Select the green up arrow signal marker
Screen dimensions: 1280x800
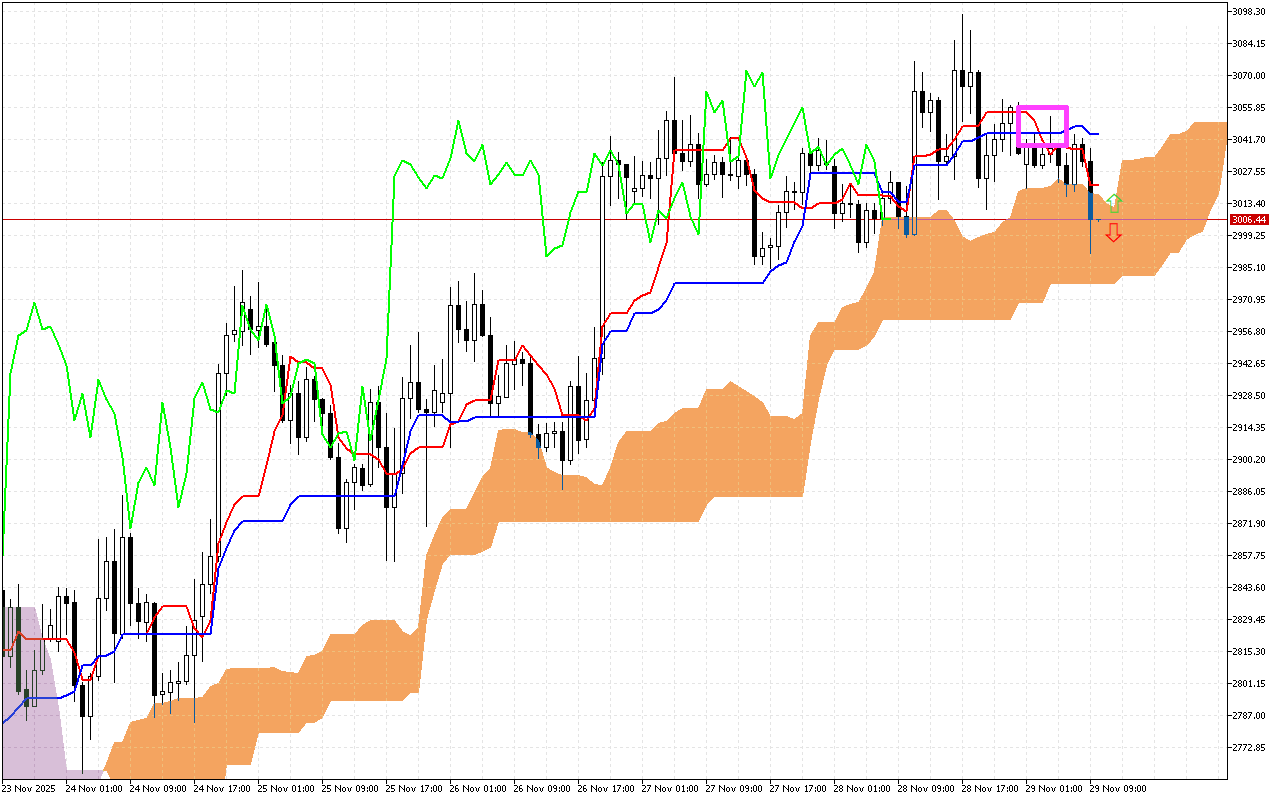(1115, 204)
